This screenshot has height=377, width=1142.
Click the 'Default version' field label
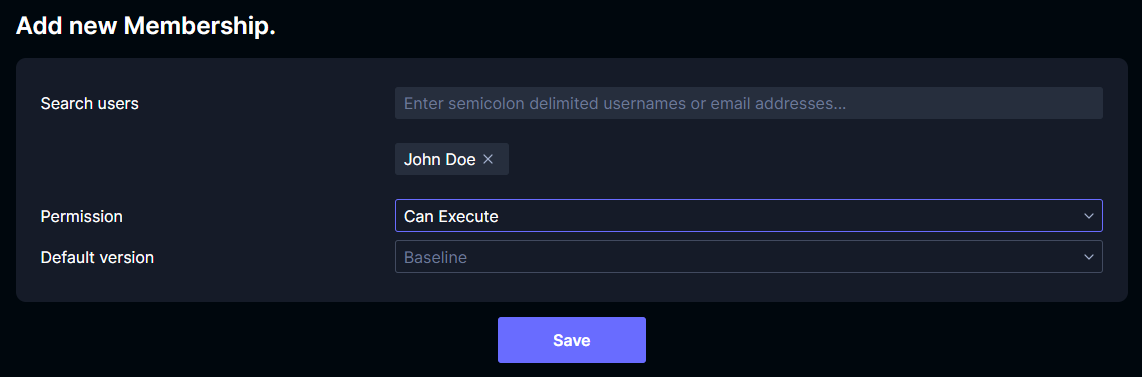point(97,257)
